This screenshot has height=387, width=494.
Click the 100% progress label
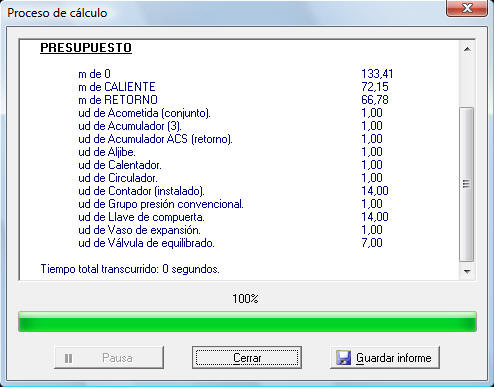pyautogui.click(x=245, y=298)
